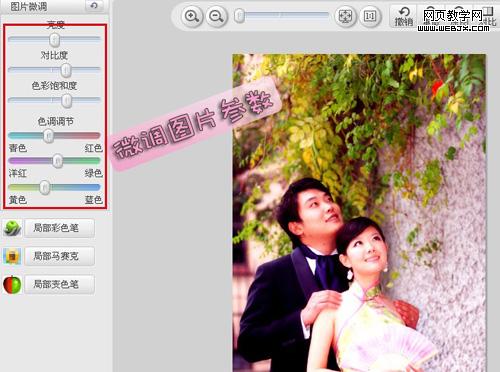Click the 对比 compare button

[488, 16]
